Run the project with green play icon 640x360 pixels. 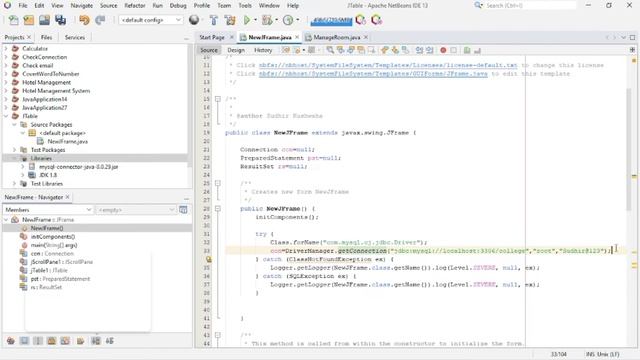point(247,20)
